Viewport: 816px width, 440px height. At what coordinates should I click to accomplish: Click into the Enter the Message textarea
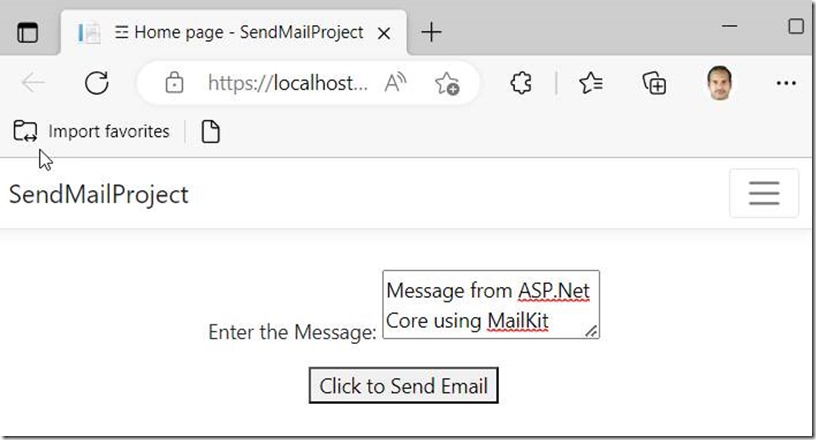coord(491,305)
